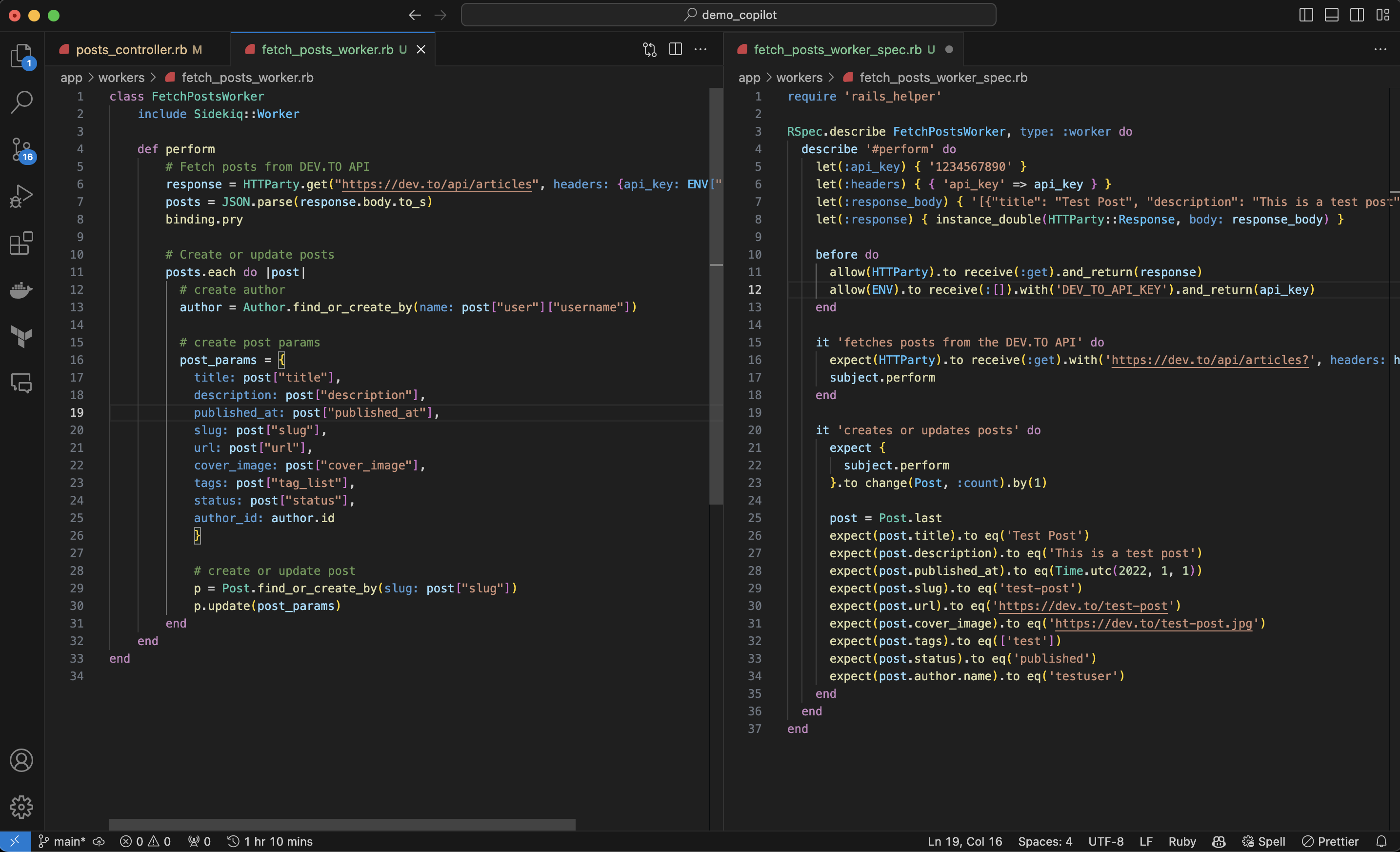Open the 'workers' breadcrumb dropdown
1400x852 pixels.
tap(122, 78)
